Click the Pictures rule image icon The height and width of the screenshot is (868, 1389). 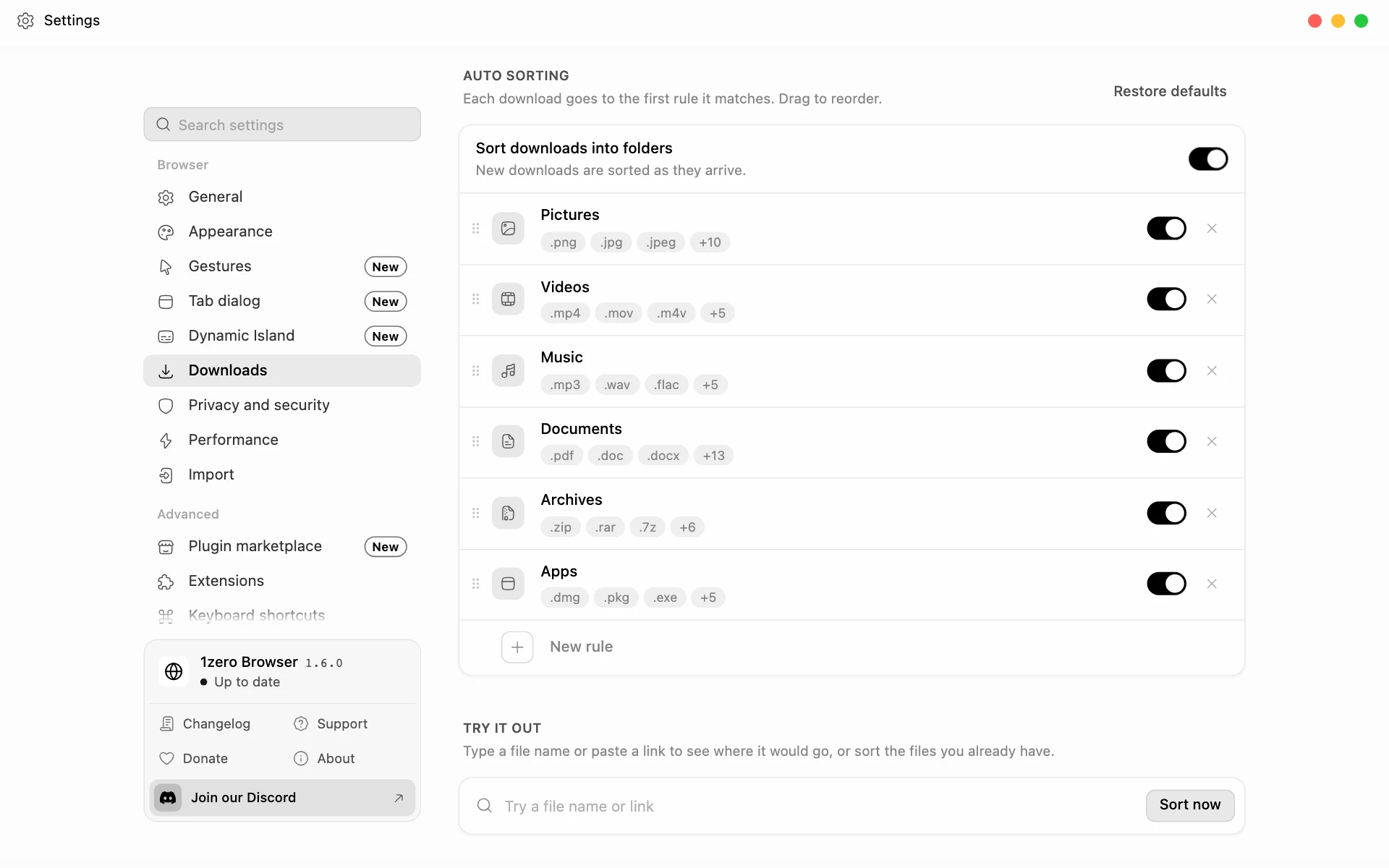(x=508, y=229)
